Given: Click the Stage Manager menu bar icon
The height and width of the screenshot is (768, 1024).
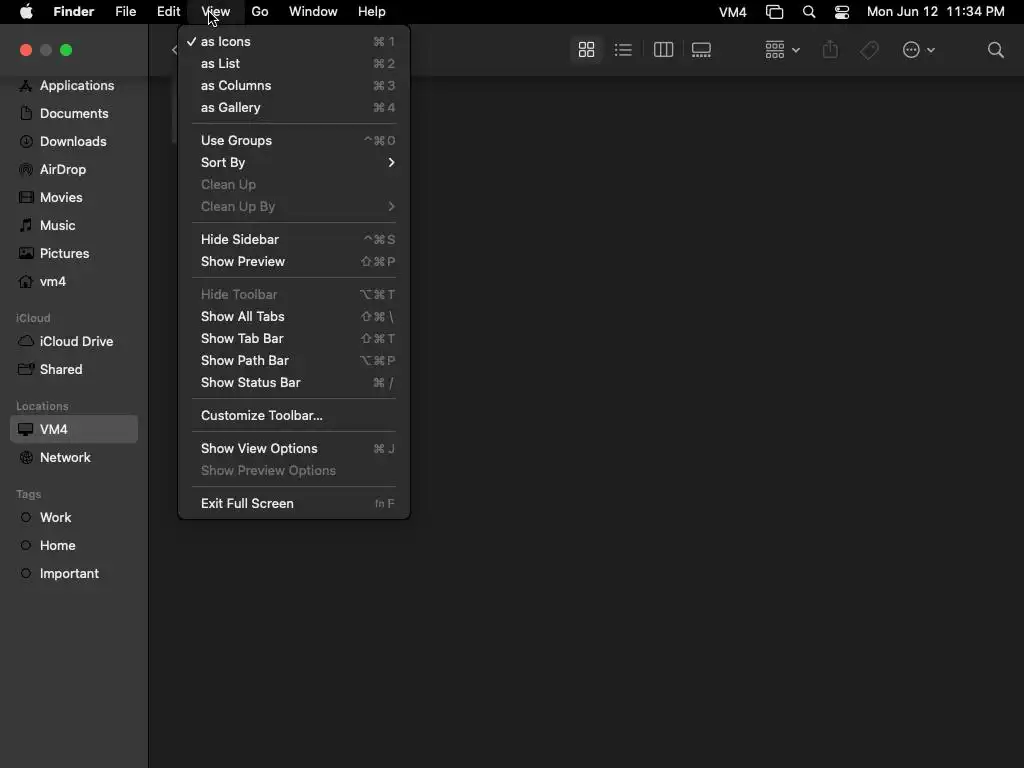Looking at the screenshot, I should pos(775,12).
